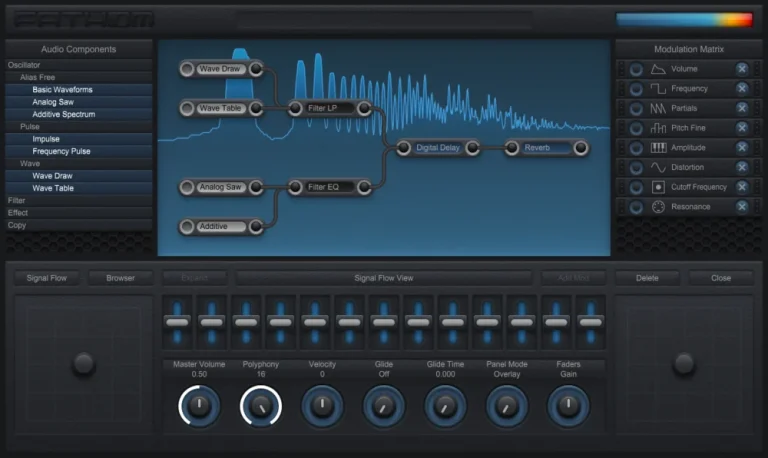The image size is (768, 458).
Task: Click the Wave Draw node output port
Action: pyautogui.click(x=256, y=69)
